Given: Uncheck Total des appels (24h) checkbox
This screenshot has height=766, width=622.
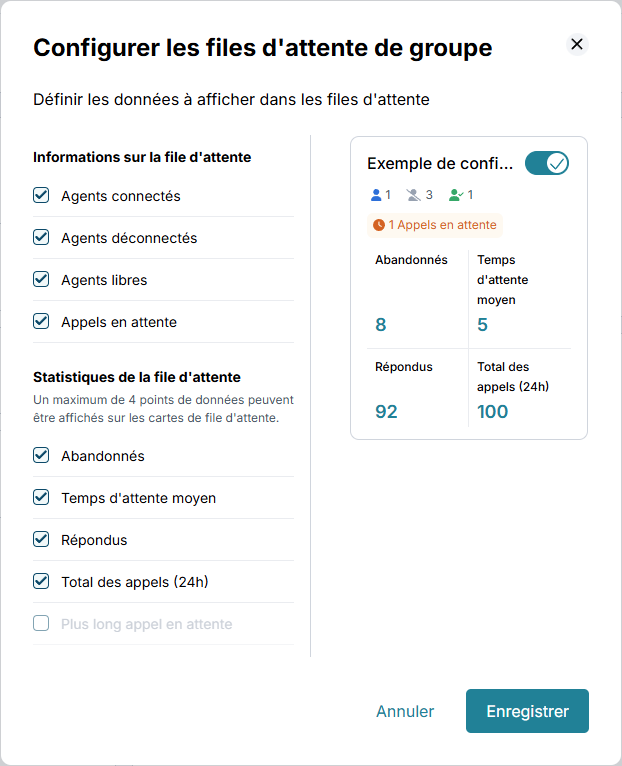Looking at the screenshot, I should [41, 582].
